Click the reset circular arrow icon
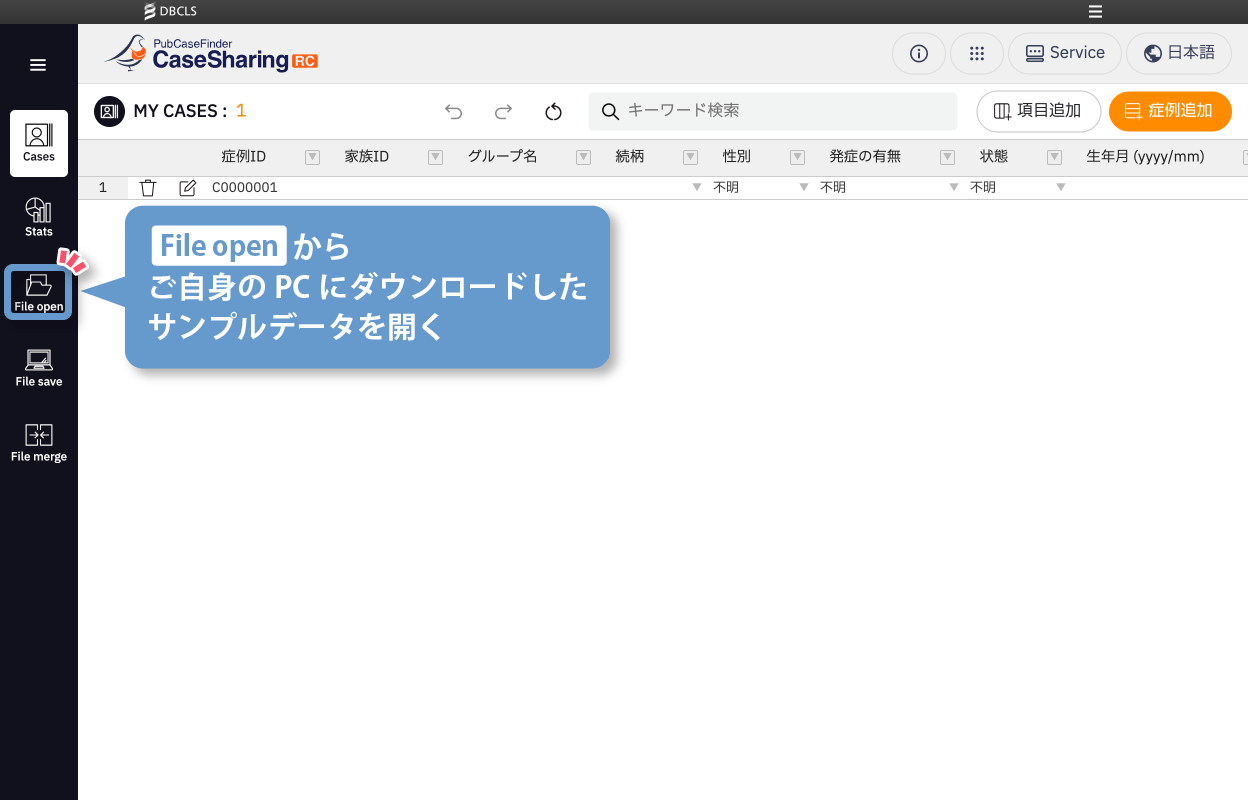The image size is (1248, 800). [x=554, y=112]
